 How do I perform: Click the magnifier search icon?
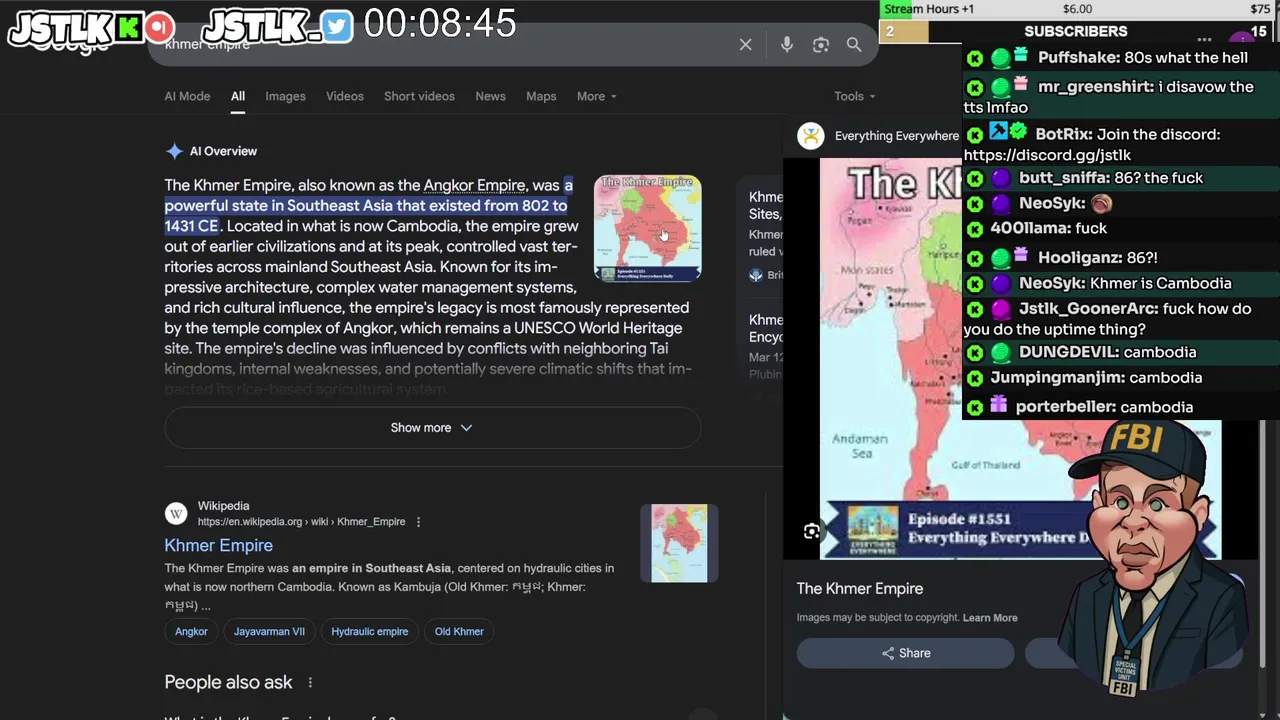click(854, 45)
